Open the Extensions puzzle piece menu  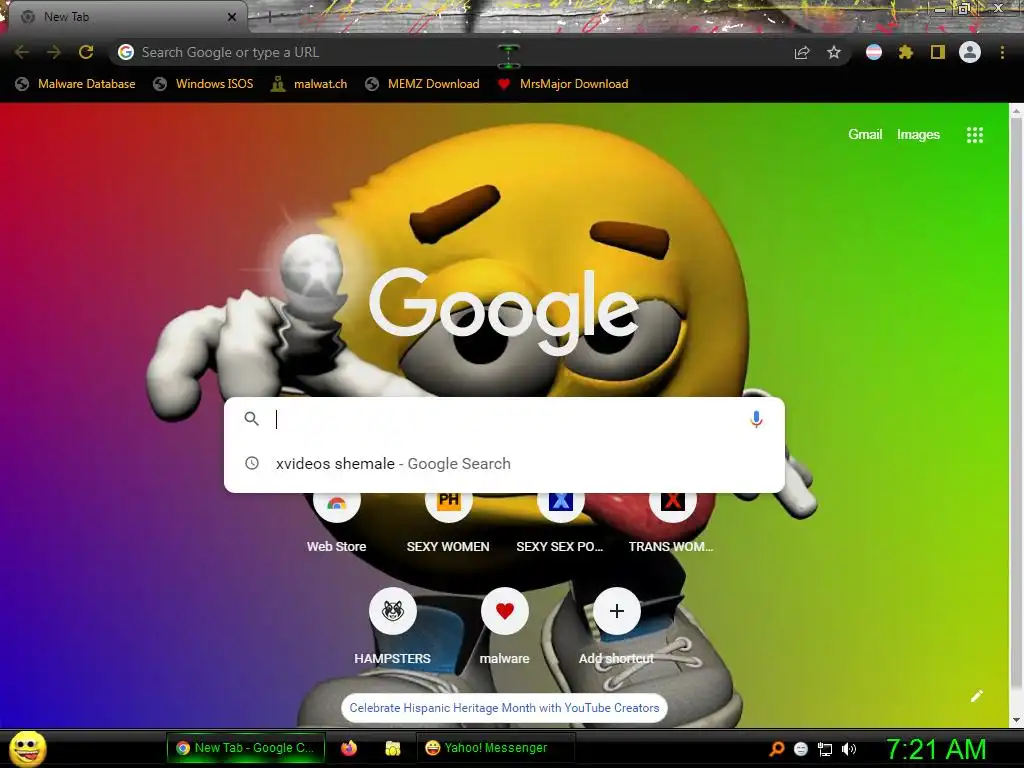tap(906, 52)
